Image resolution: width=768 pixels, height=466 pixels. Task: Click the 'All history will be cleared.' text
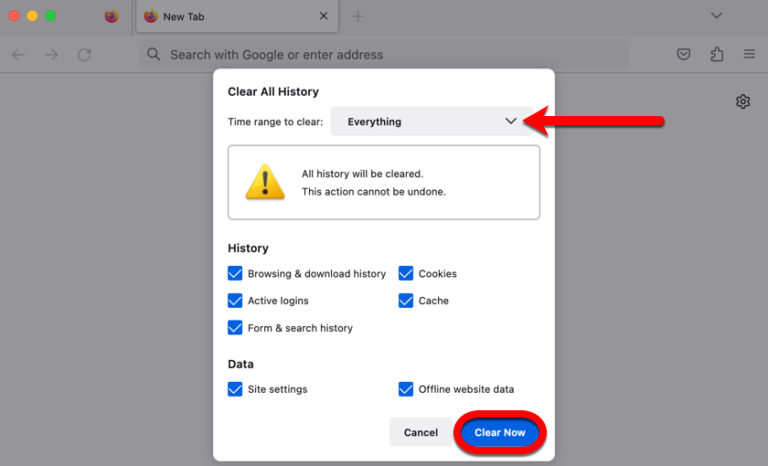tap(362, 174)
